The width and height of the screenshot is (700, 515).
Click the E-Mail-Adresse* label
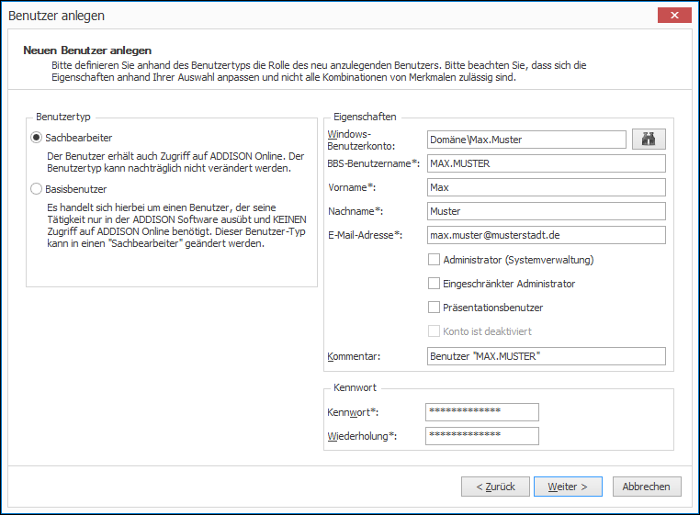coord(365,235)
